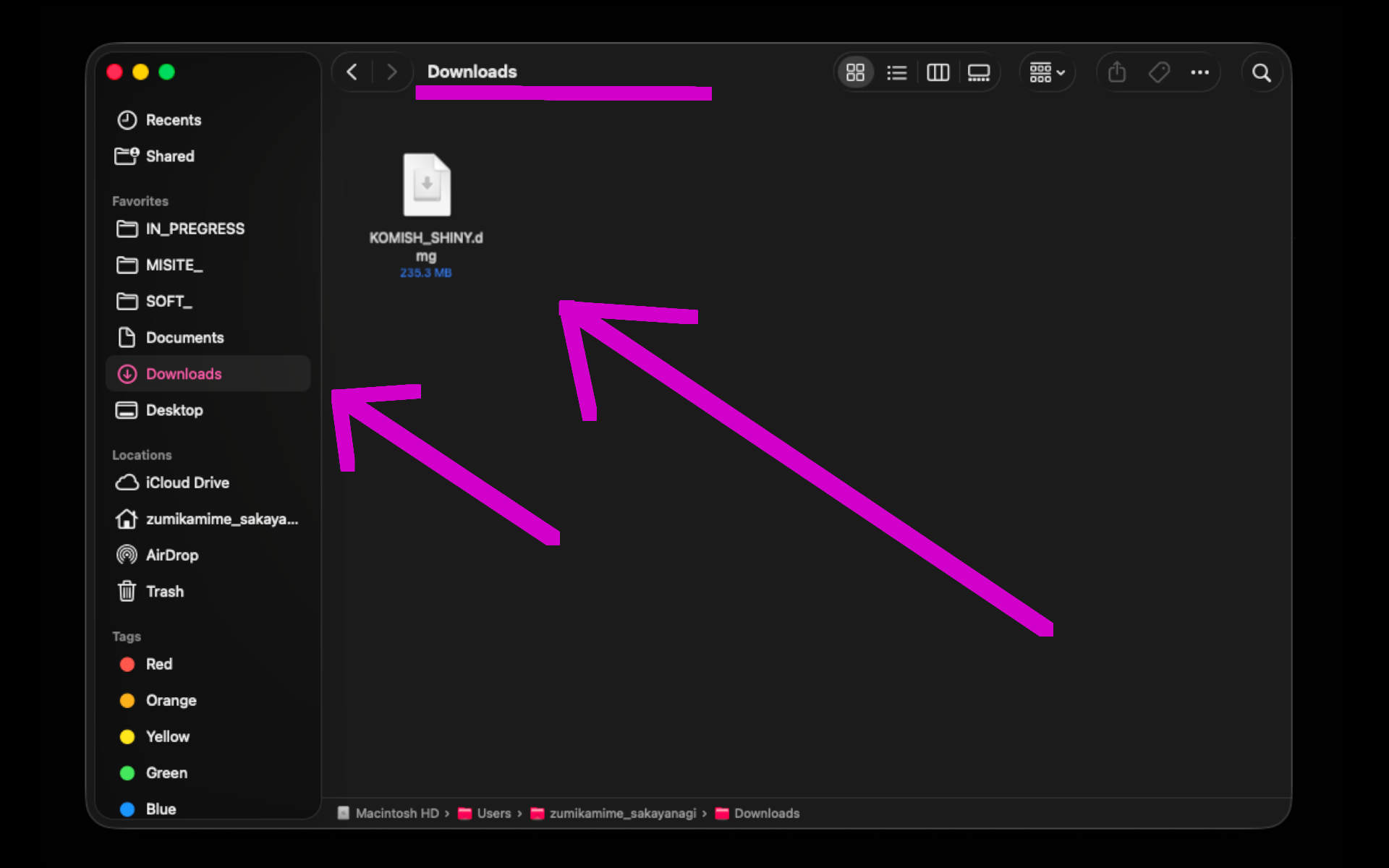
Task: Switch to gallery view
Action: [x=979, y=72]
